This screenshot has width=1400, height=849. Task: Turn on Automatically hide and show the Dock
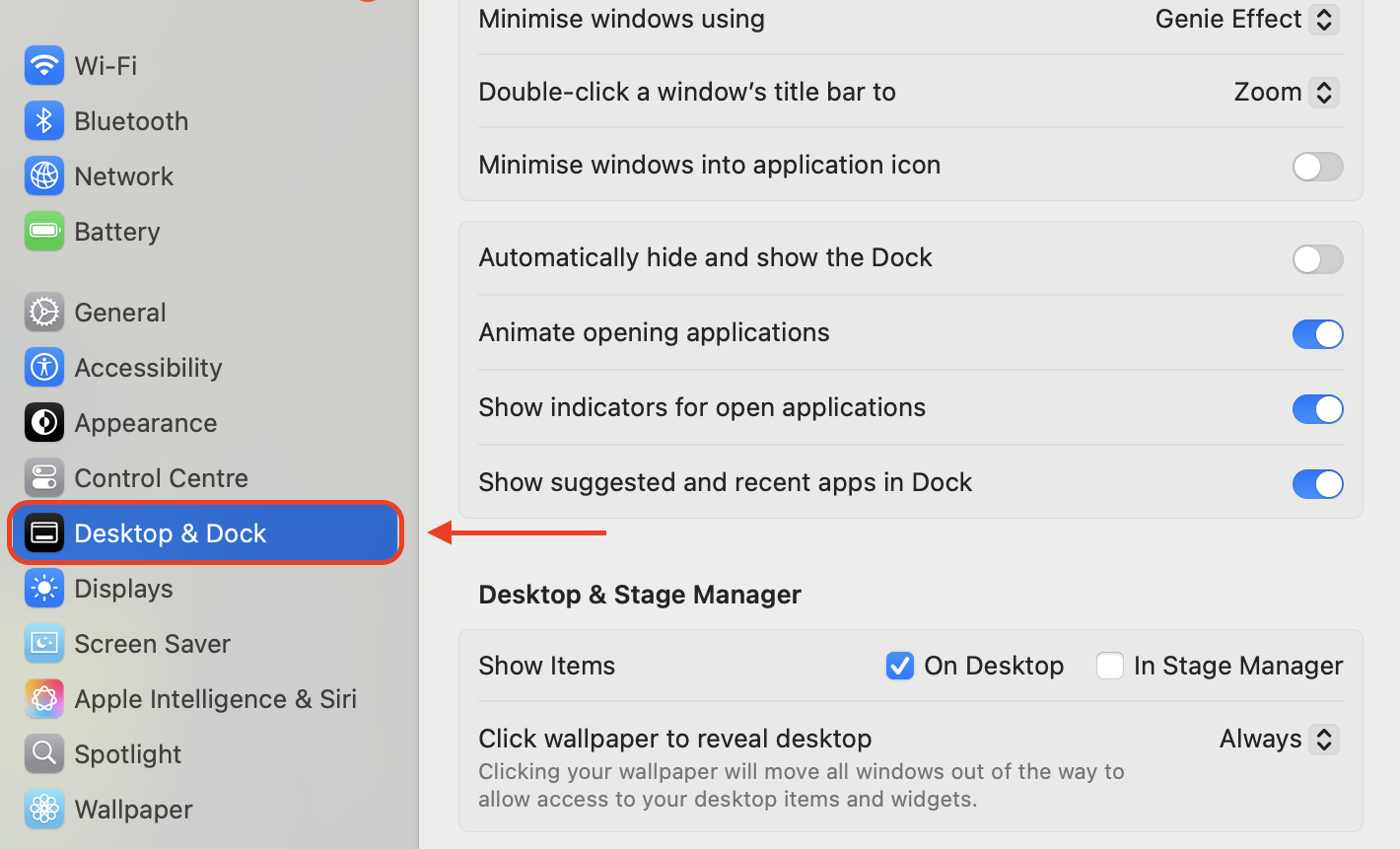(1318, 259)
